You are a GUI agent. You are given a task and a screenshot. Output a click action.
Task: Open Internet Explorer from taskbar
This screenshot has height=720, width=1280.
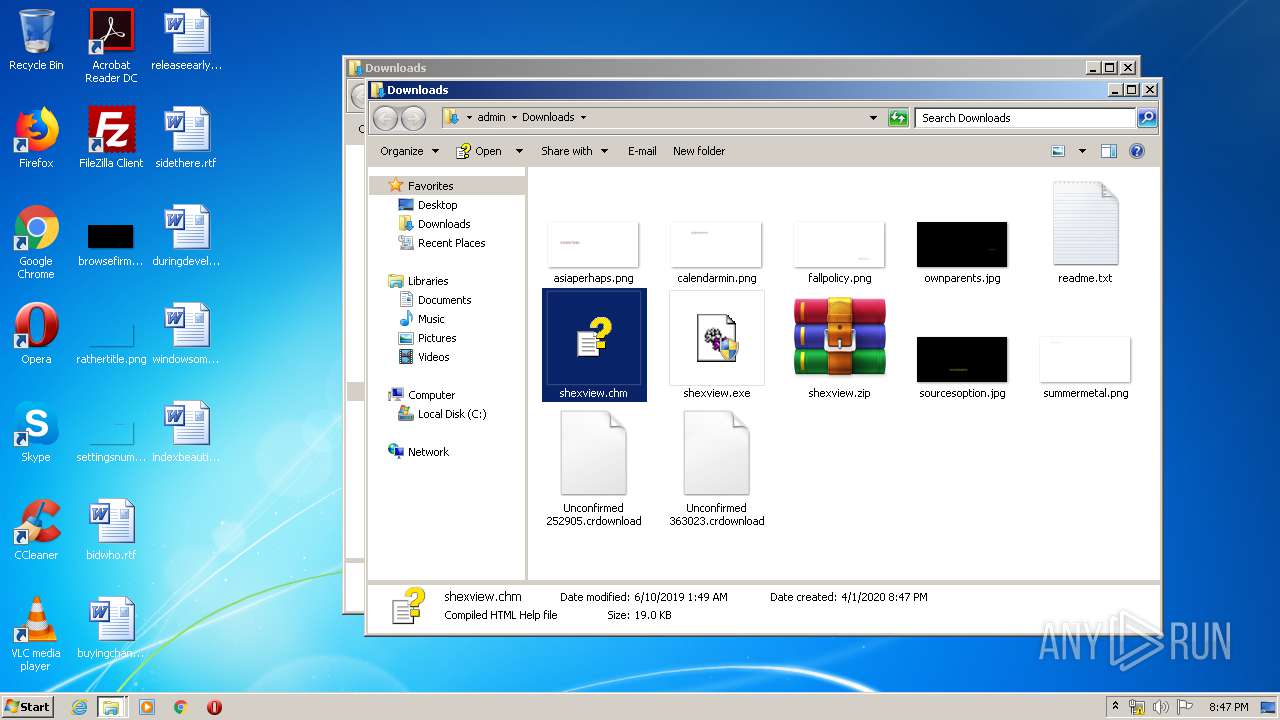[79, 707]
